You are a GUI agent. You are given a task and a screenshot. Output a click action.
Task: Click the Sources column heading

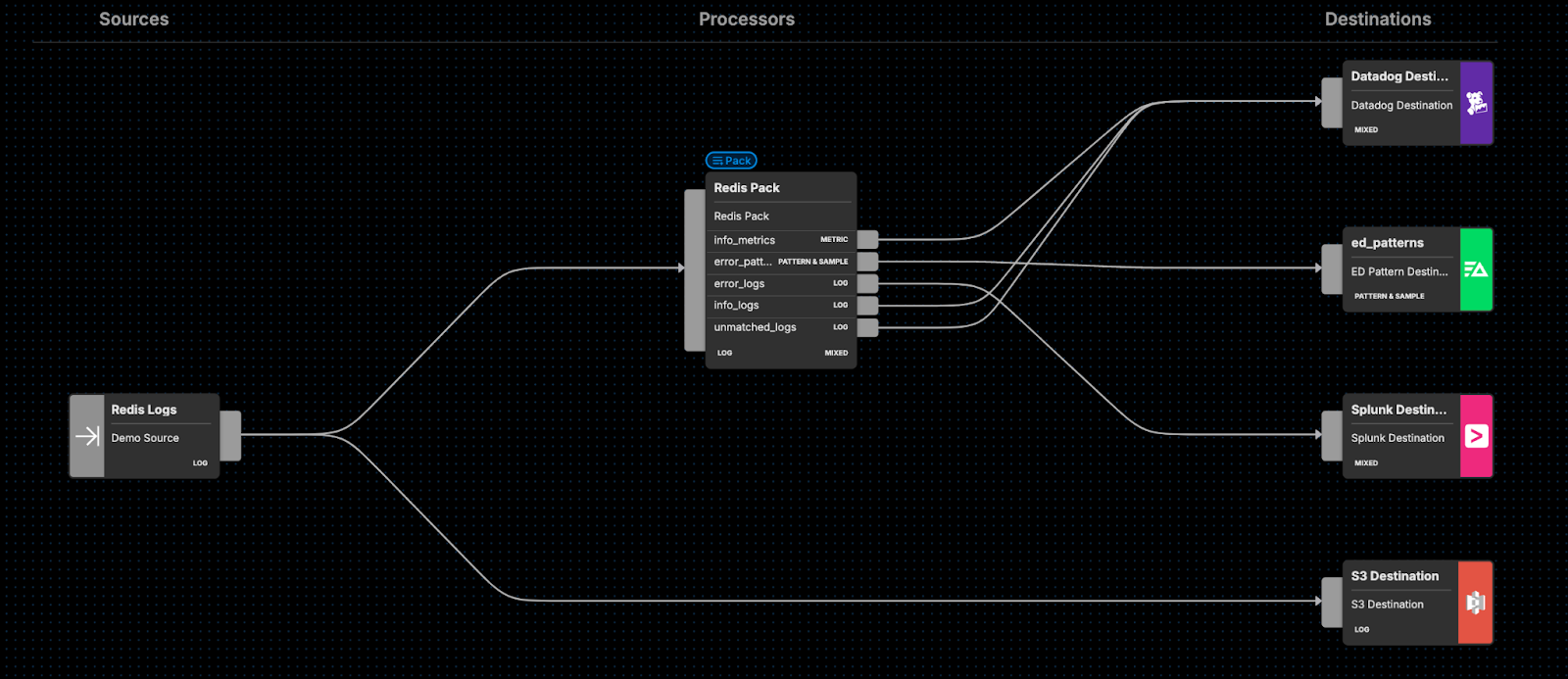click(133, 20)
